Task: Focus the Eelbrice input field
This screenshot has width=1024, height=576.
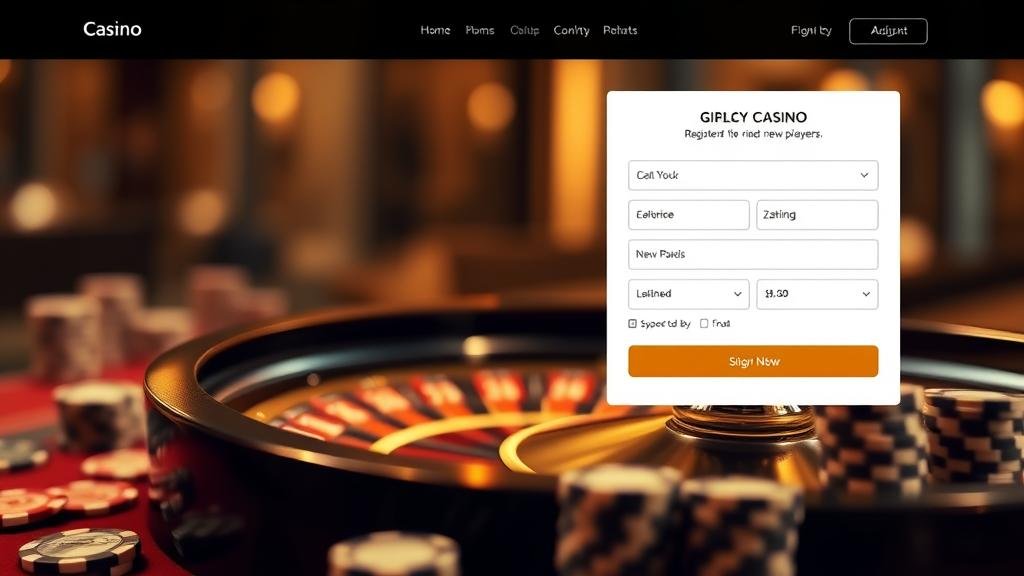Action: tap(688, 214)
